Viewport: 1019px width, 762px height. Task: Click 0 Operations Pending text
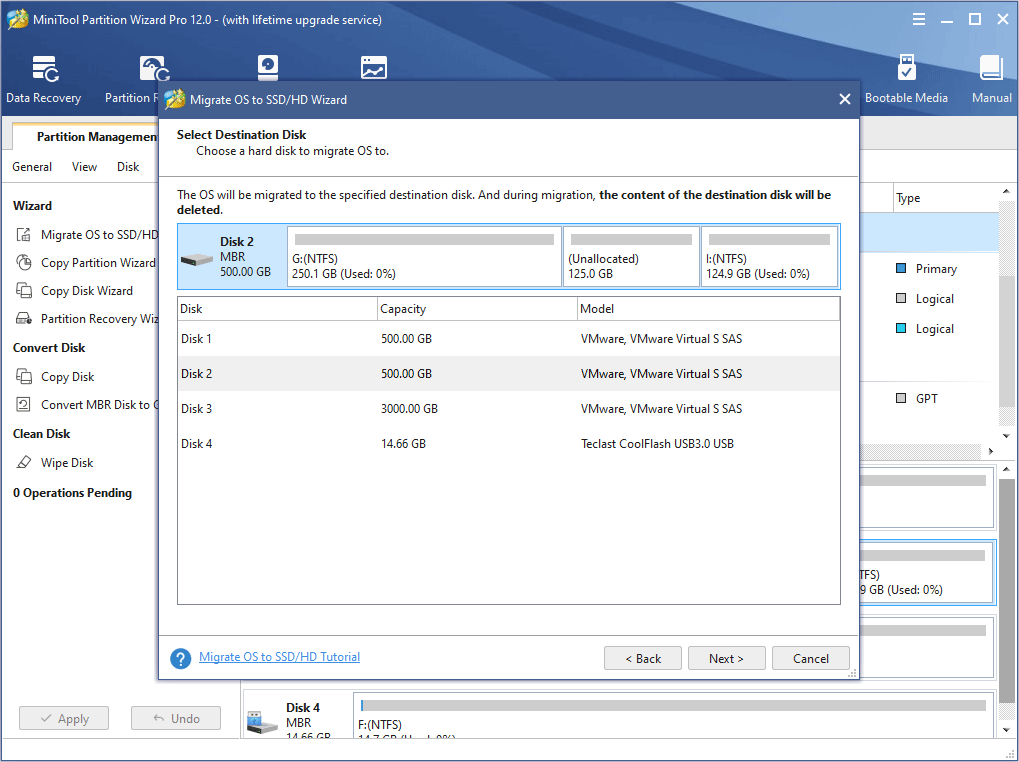point(72,493)
